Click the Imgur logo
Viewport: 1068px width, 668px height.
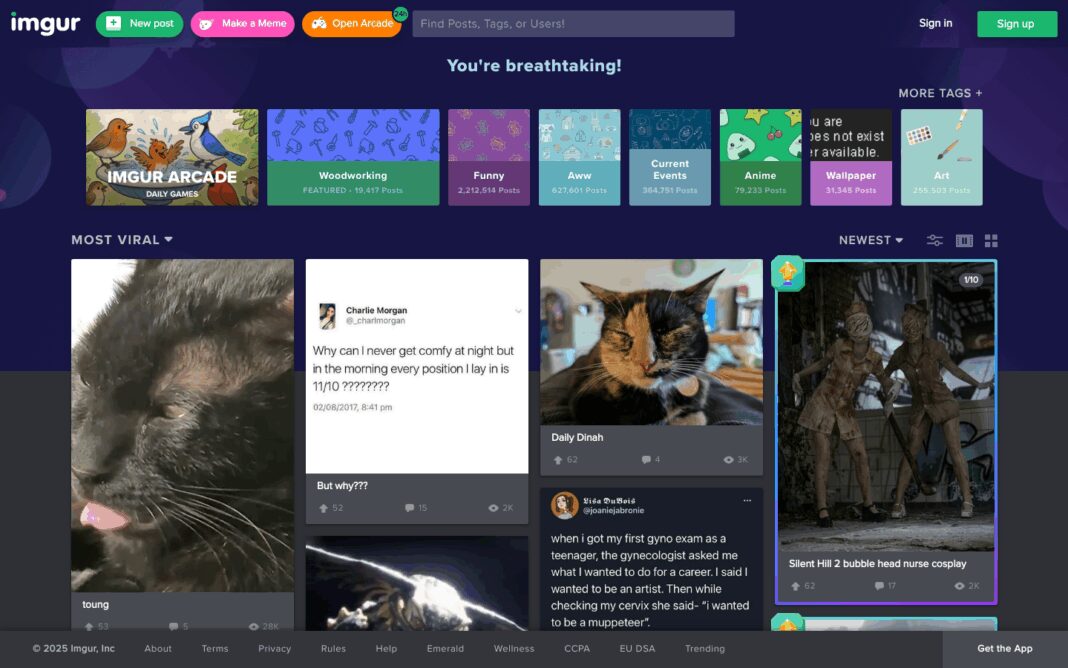pos(46,24)
